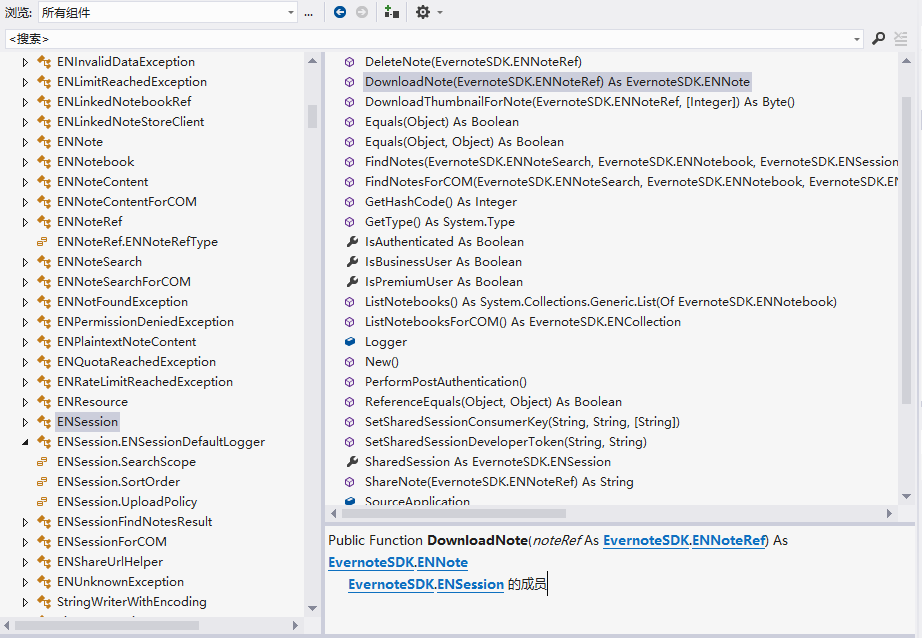Select the ListNotebooksForCOM() member

523,322
